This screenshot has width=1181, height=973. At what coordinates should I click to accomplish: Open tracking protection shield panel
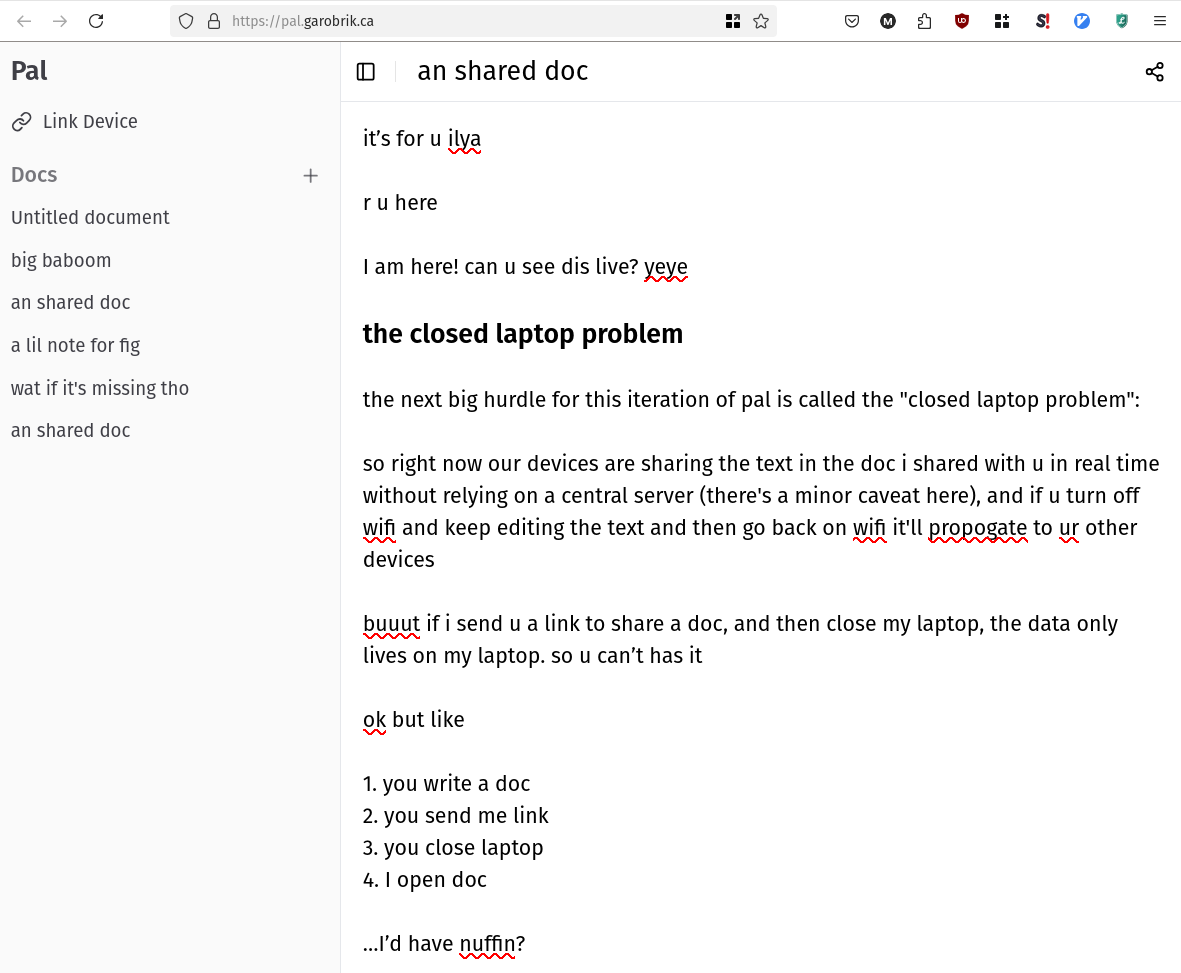point(186,21)
